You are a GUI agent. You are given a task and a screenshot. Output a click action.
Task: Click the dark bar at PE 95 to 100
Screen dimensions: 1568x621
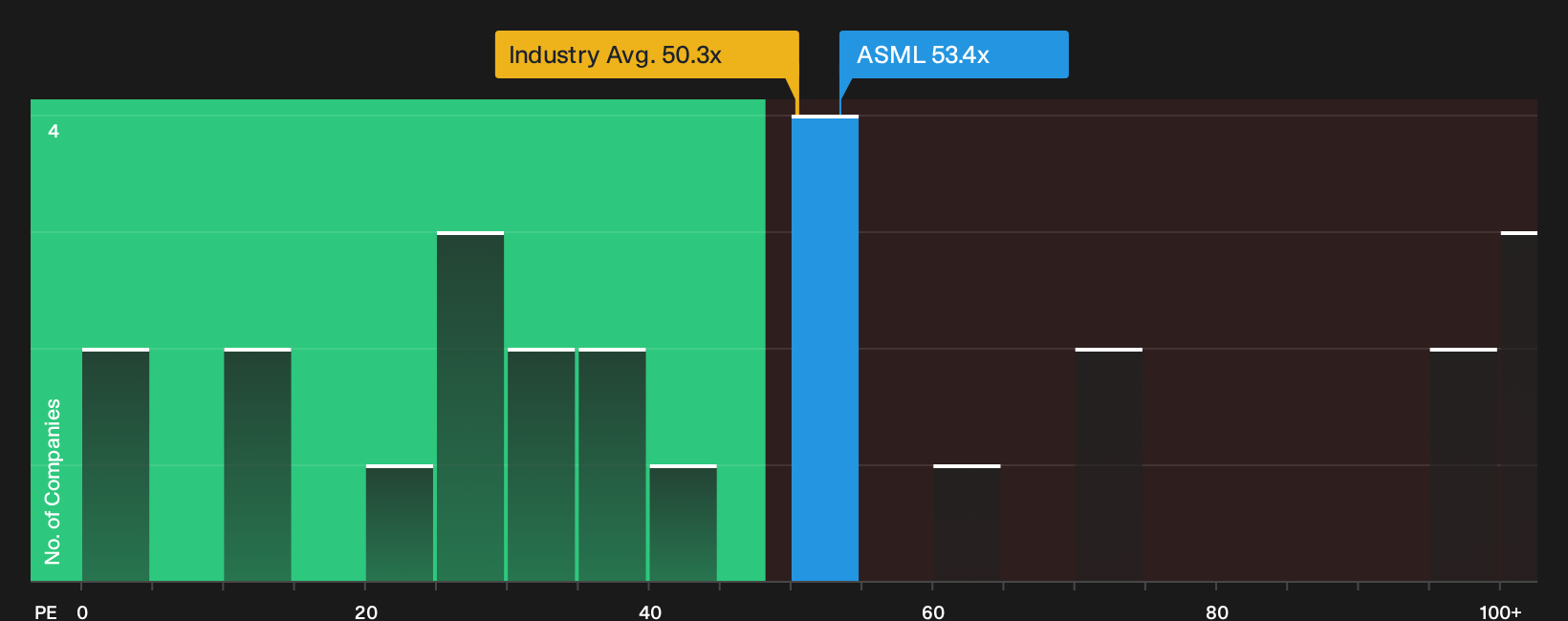[x=1464, y=465]
